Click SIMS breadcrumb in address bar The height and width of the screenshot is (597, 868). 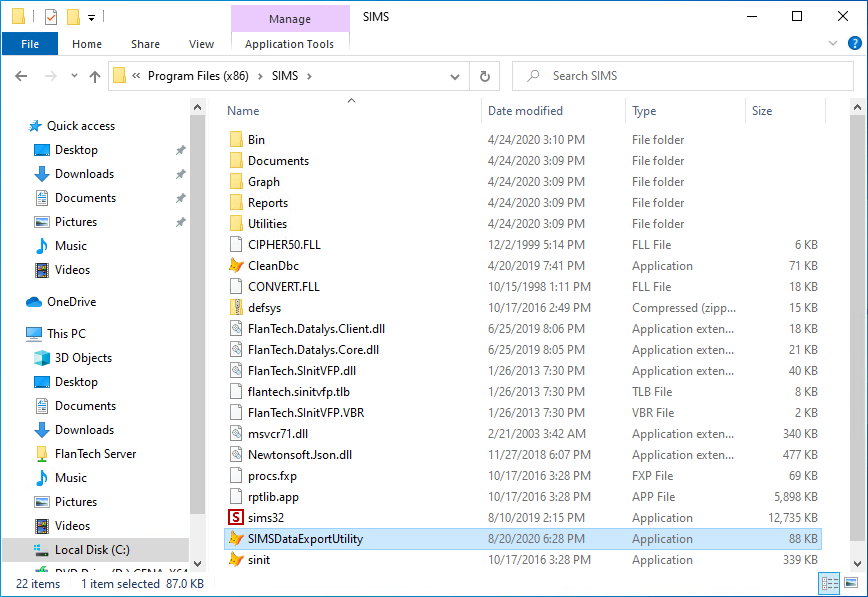[285, 76]
